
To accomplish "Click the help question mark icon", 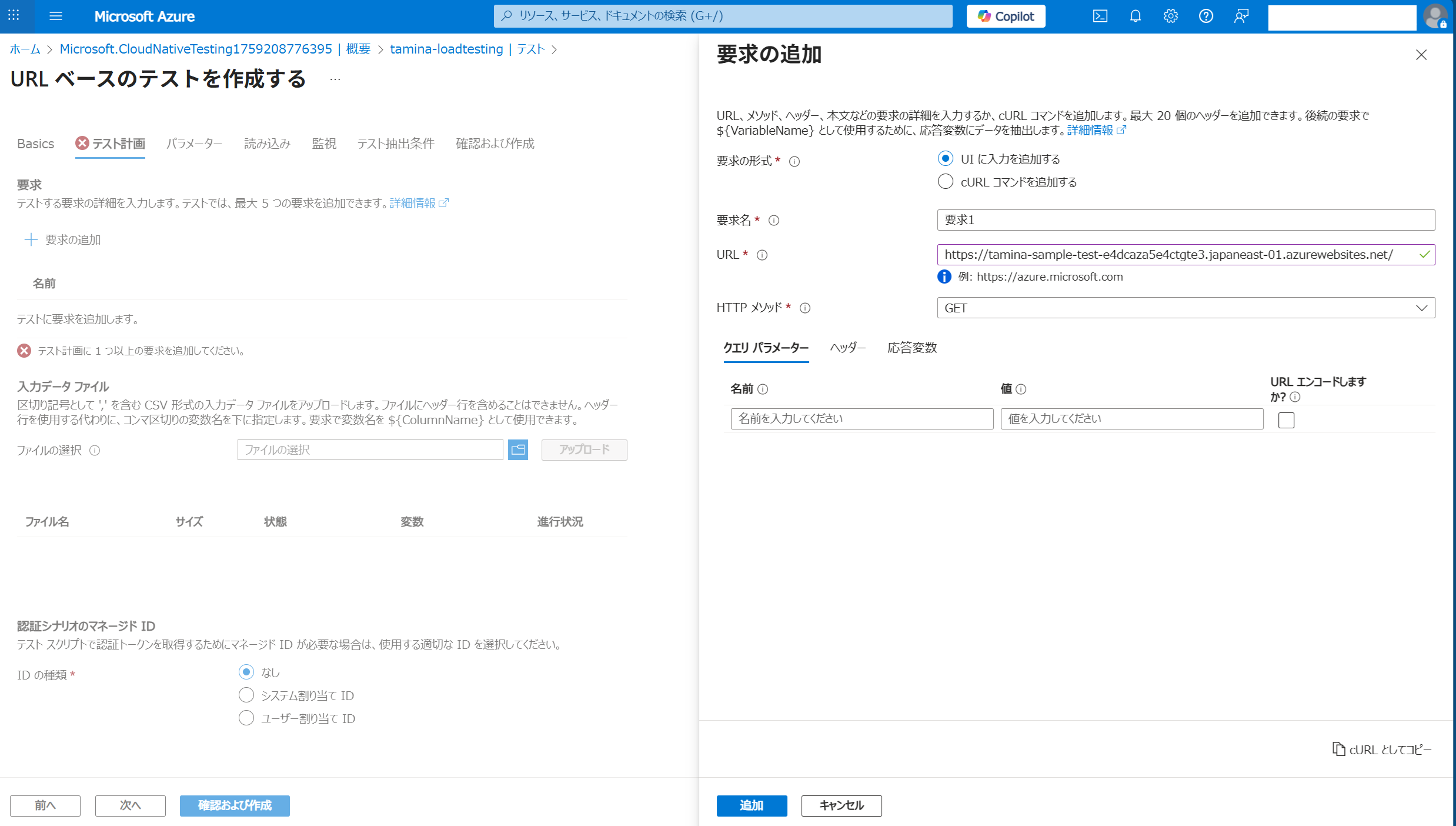I will (1205, 16).
